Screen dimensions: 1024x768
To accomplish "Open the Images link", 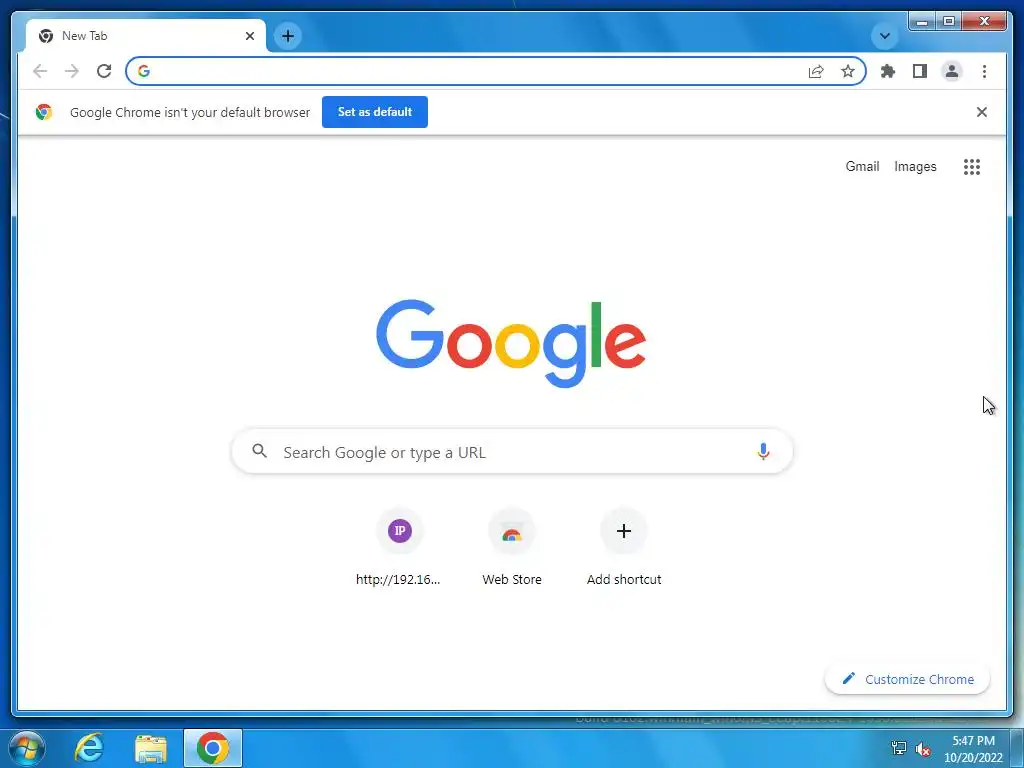I will pos(915,167).
